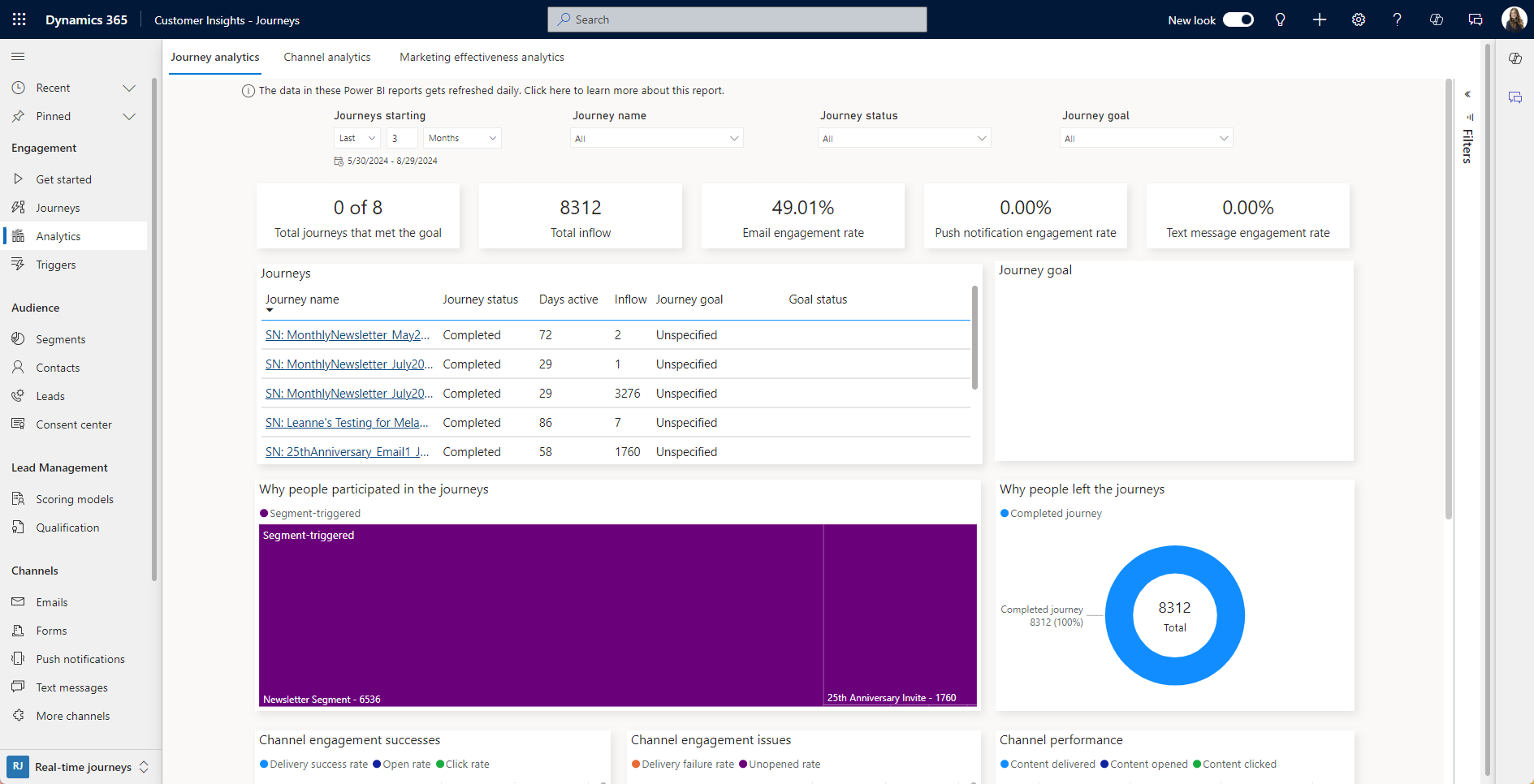Collapse the navigation hamburger menu
1534x784 pixels.
[18, 56]
